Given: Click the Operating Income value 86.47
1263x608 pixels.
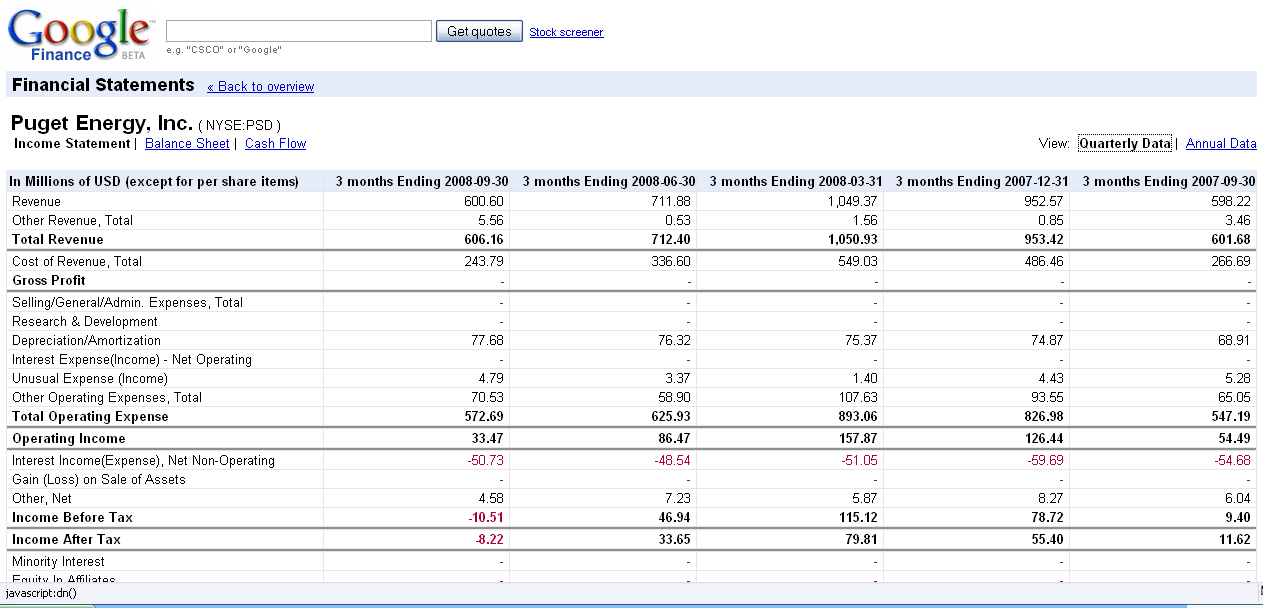Looking at the screenshot, I should [x=674, y=438].
